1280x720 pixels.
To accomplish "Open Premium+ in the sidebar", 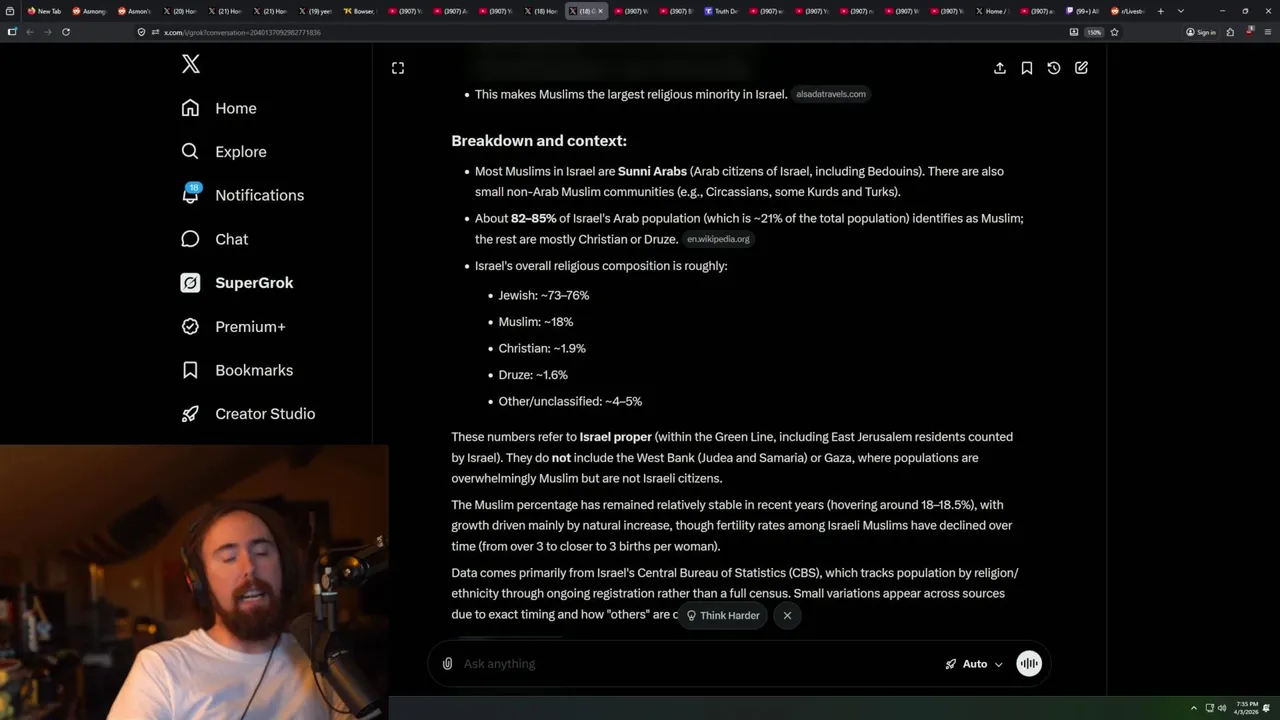I will 233,326.
